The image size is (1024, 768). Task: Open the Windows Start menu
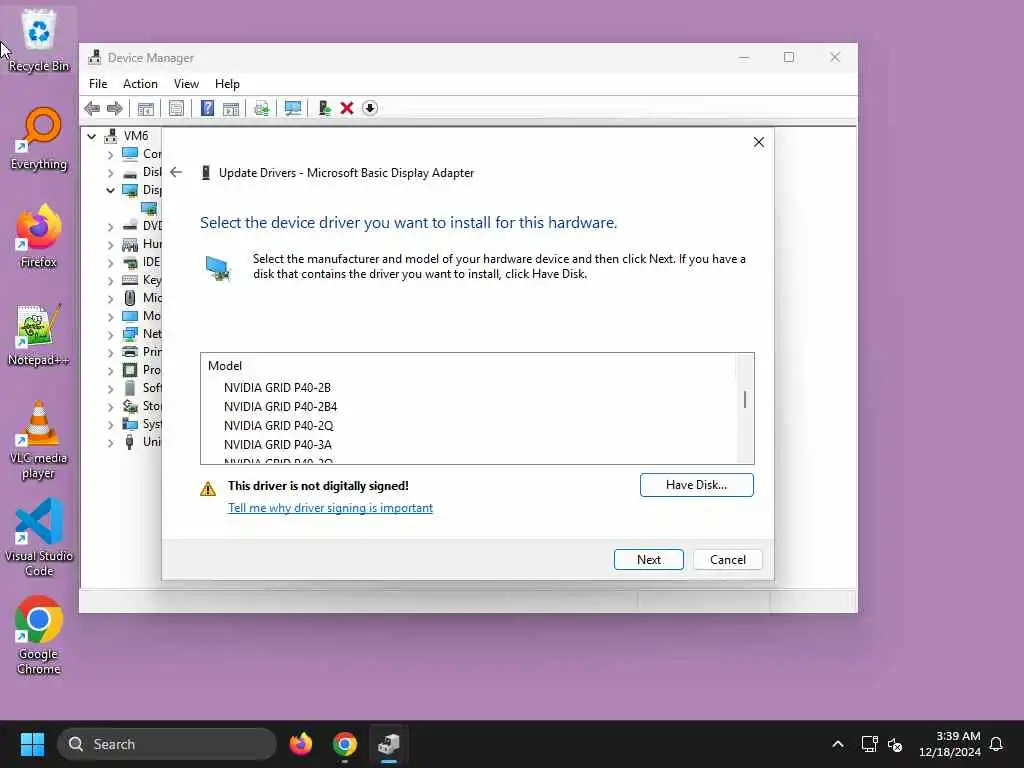click(32, 744)
